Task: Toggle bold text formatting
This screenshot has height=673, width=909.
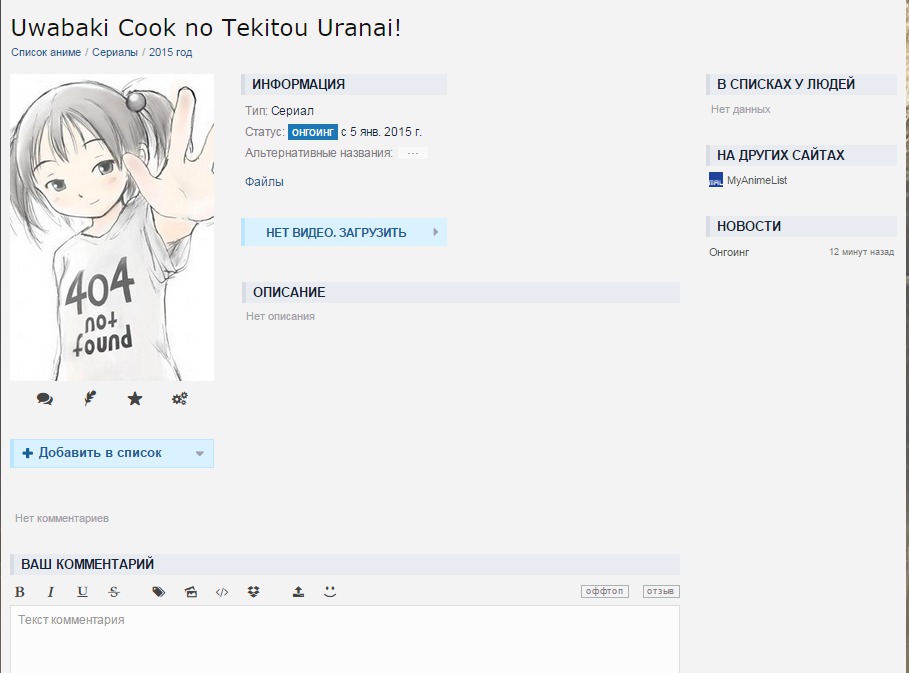Action: (20, 592)
